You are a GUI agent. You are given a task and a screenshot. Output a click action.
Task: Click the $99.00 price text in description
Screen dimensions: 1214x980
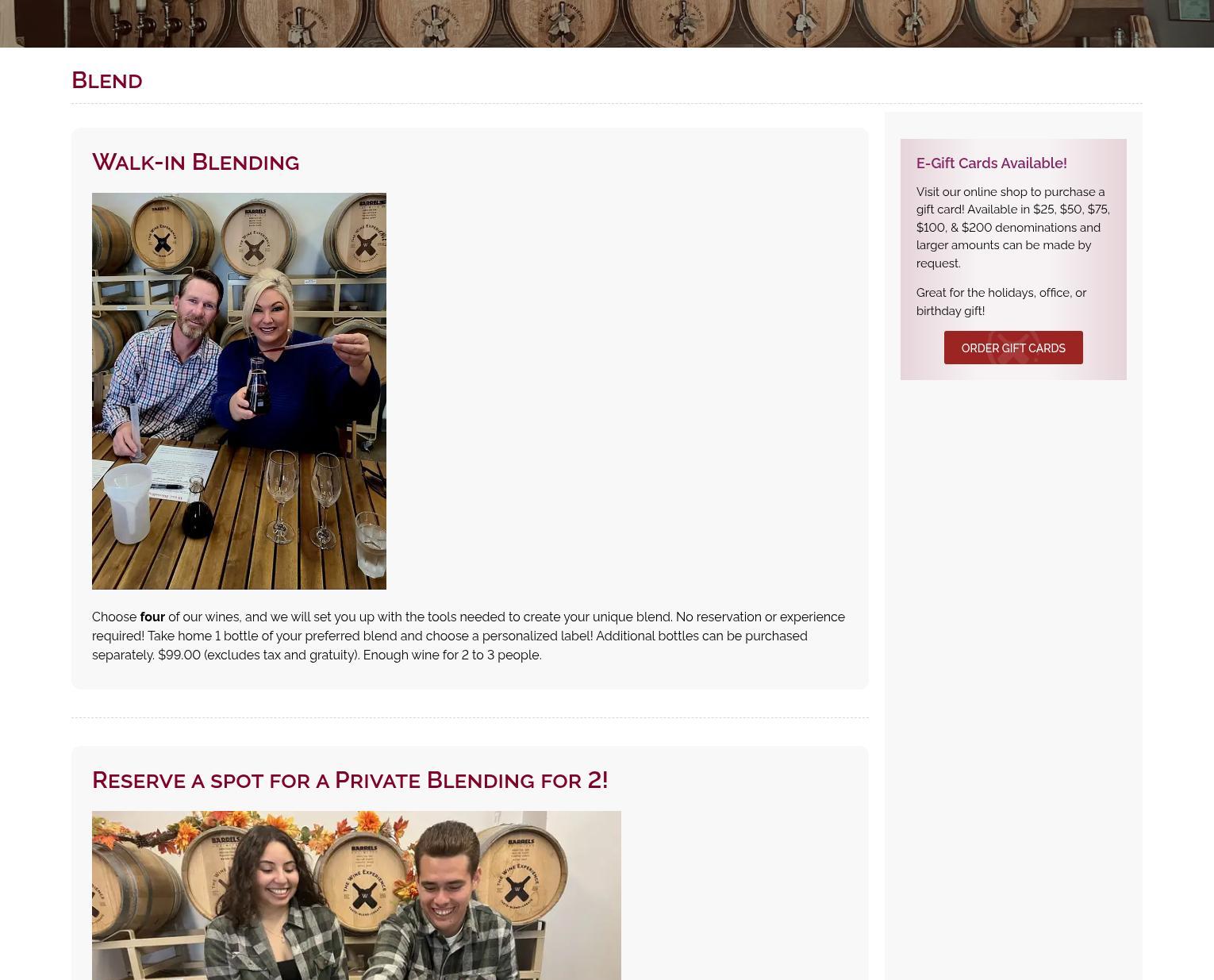point(179,655)
